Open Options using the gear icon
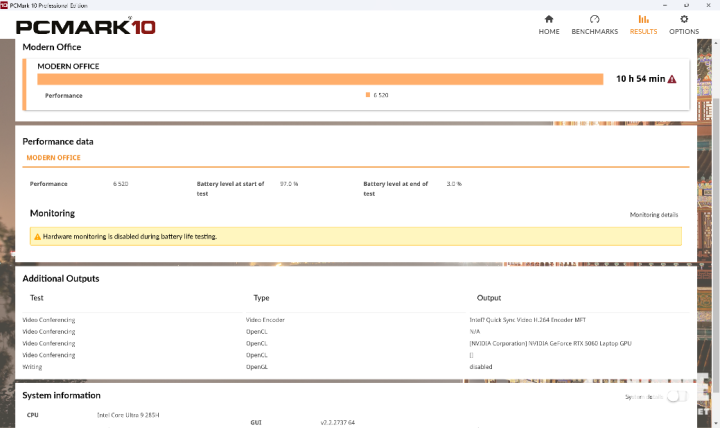 684,19
